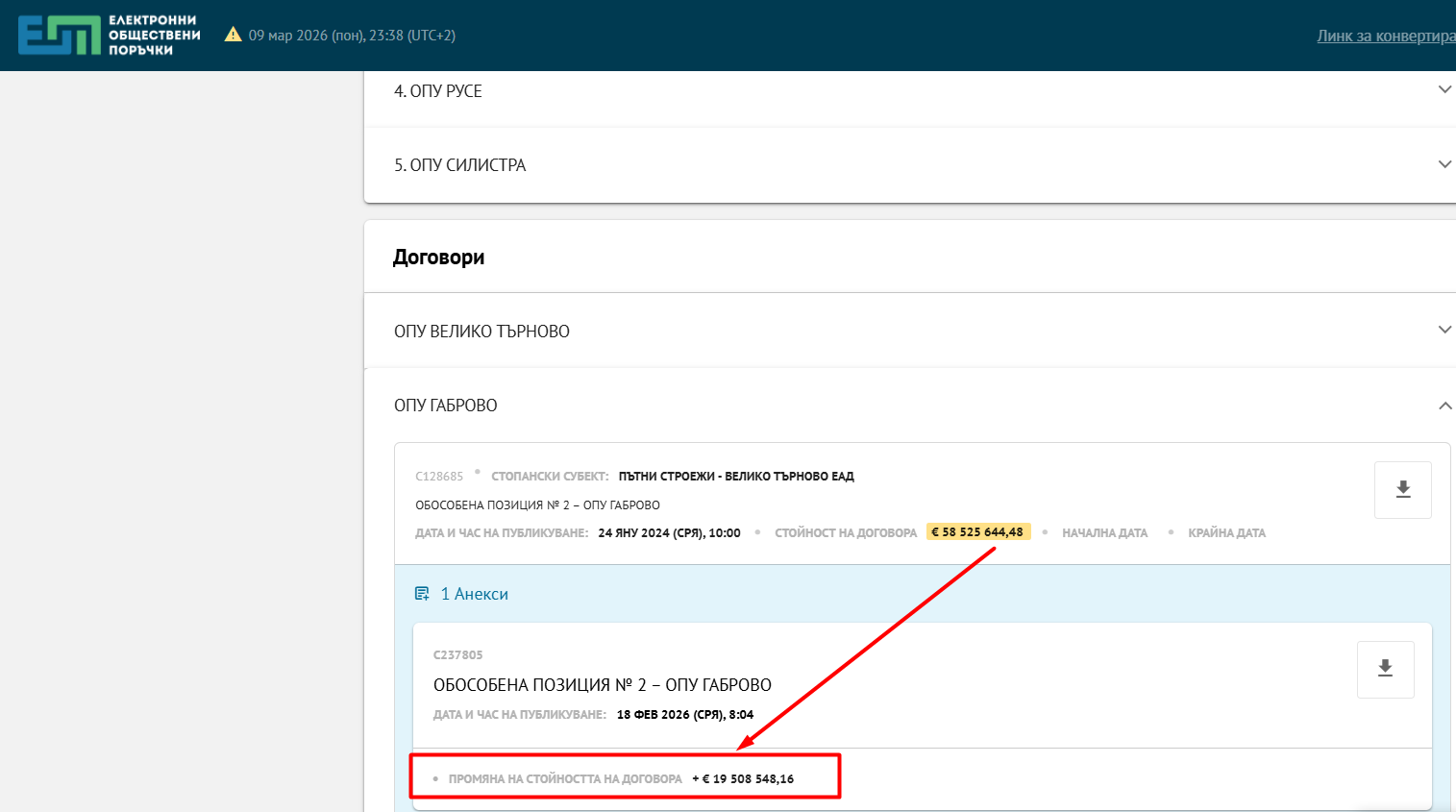Select the "5. ОПУ СИЛИСТРА" row title

coord(459,165)
